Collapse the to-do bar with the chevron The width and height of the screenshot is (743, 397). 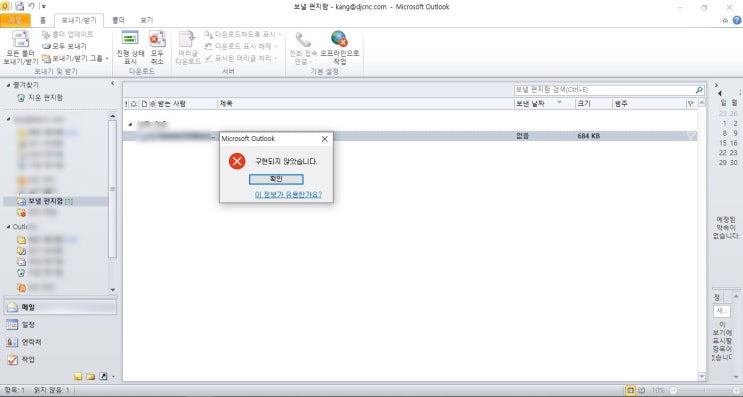pos(716,85)
